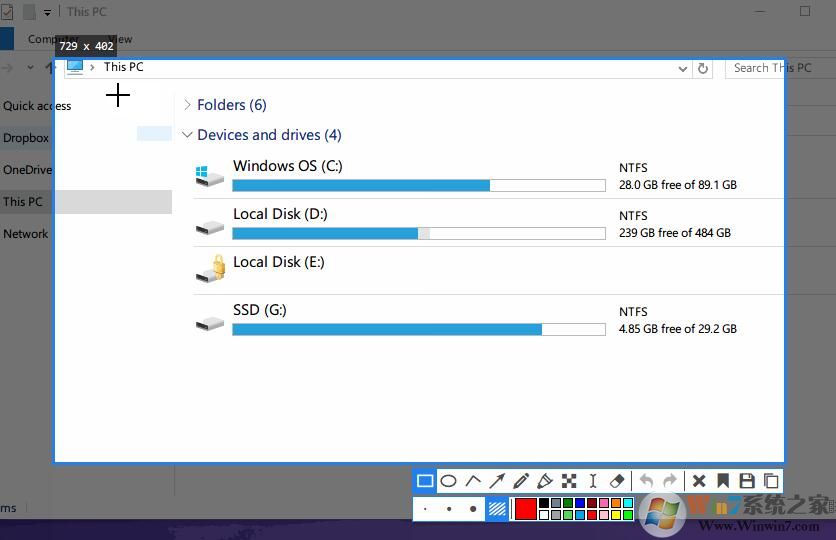Viewport: 836px width, 540px height.
Task: Redo the annotation
Action: click(x=670, y=481)
